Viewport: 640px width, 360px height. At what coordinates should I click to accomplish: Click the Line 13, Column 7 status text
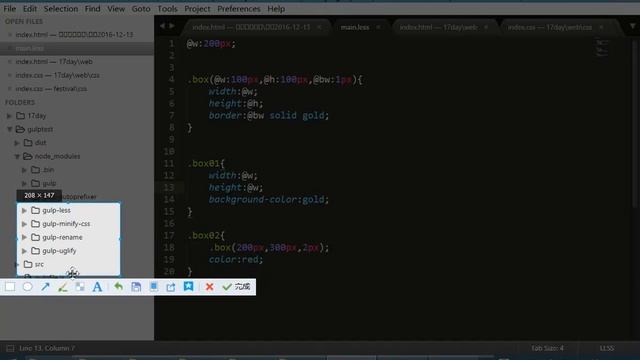click(x=47, y=348)
